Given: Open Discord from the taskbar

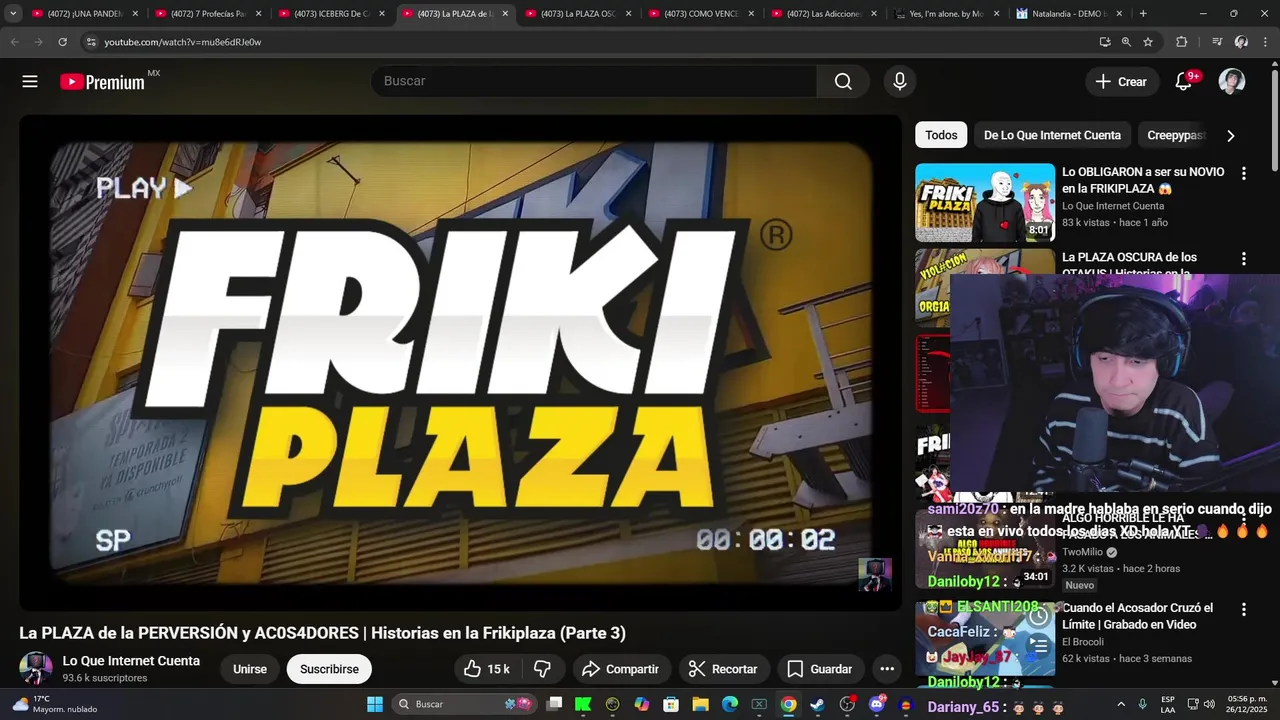Looking at the screenshot, I should pos(877,704).
